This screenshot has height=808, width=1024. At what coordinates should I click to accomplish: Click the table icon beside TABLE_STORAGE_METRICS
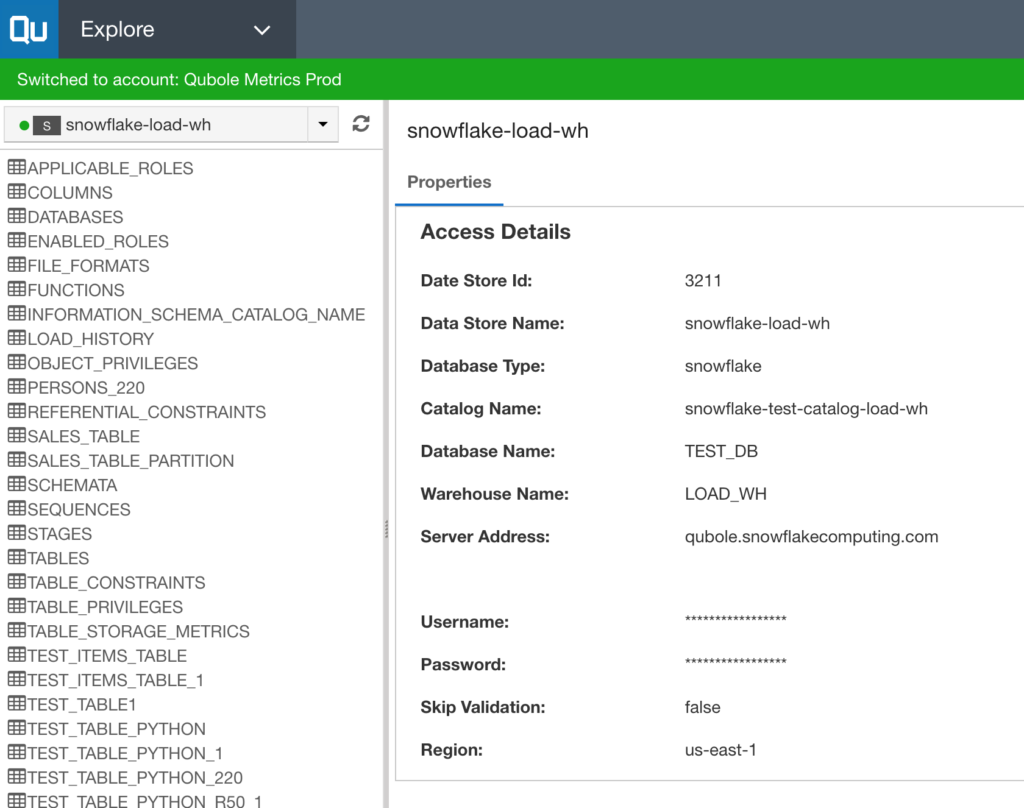coord(16,630)
